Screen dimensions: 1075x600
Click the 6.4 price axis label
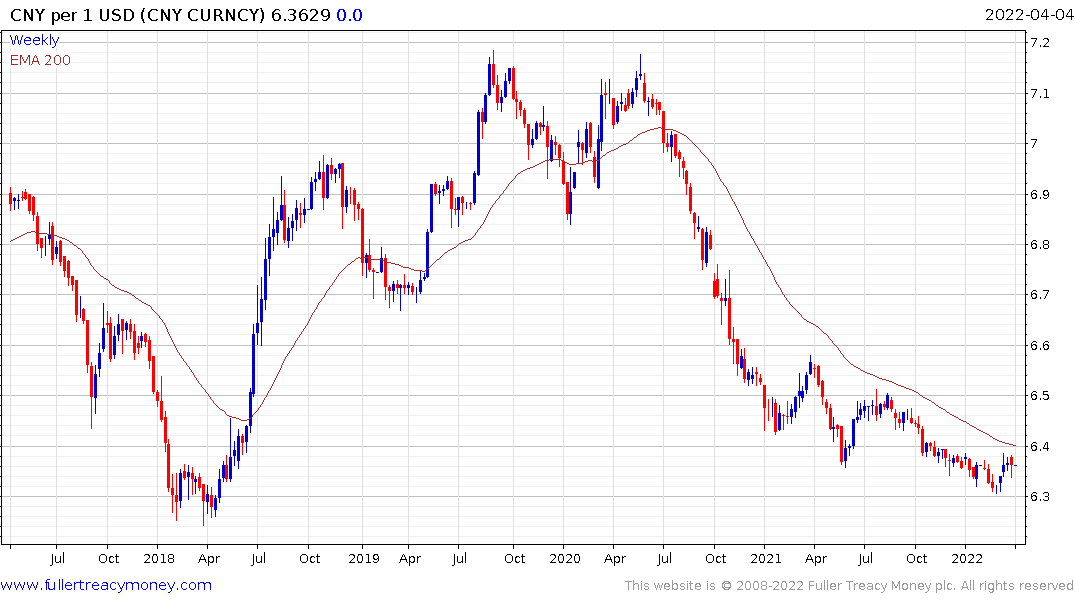(x=1039, y=446)
